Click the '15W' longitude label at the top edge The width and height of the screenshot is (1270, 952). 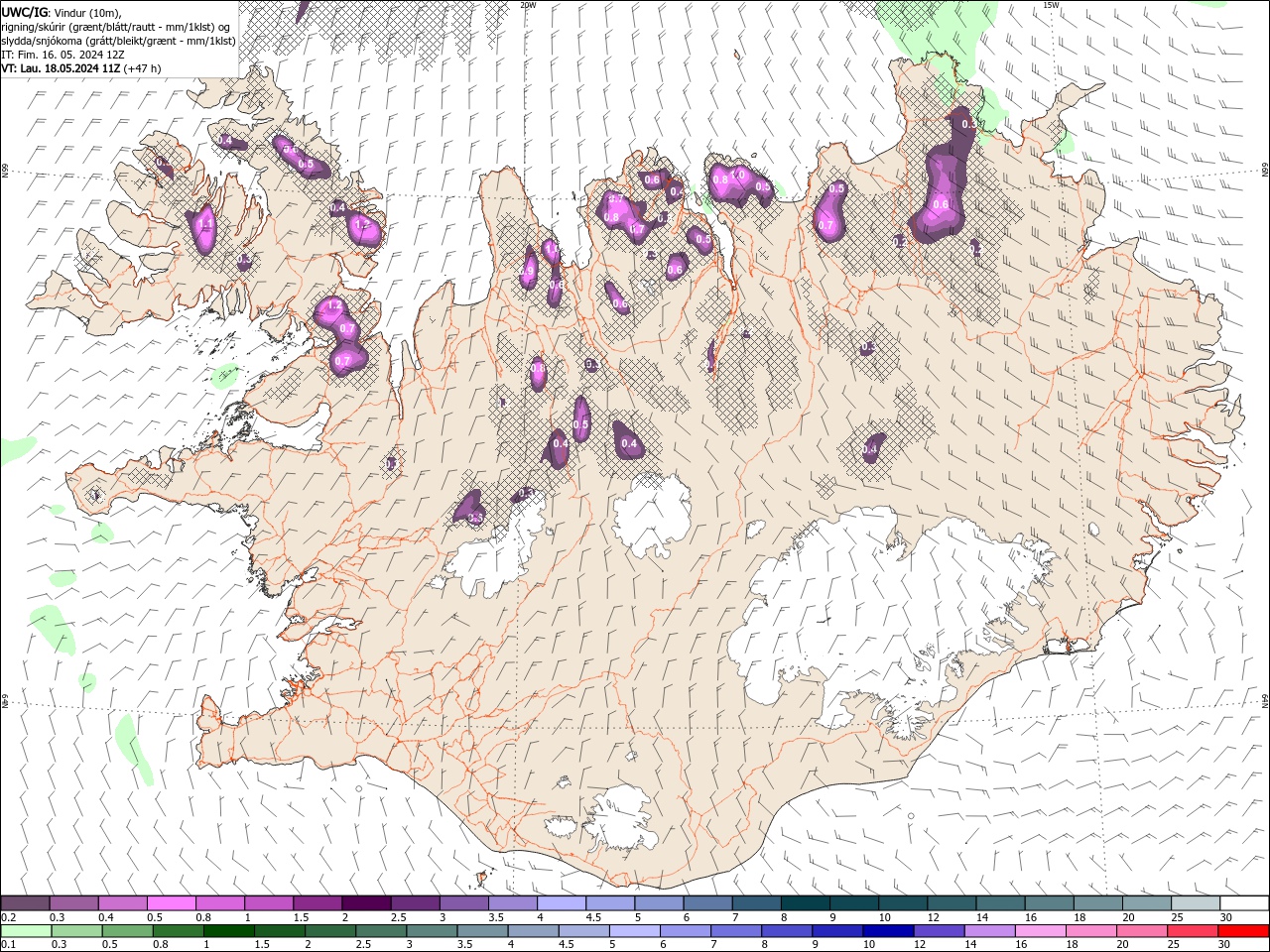point(1051,5)
